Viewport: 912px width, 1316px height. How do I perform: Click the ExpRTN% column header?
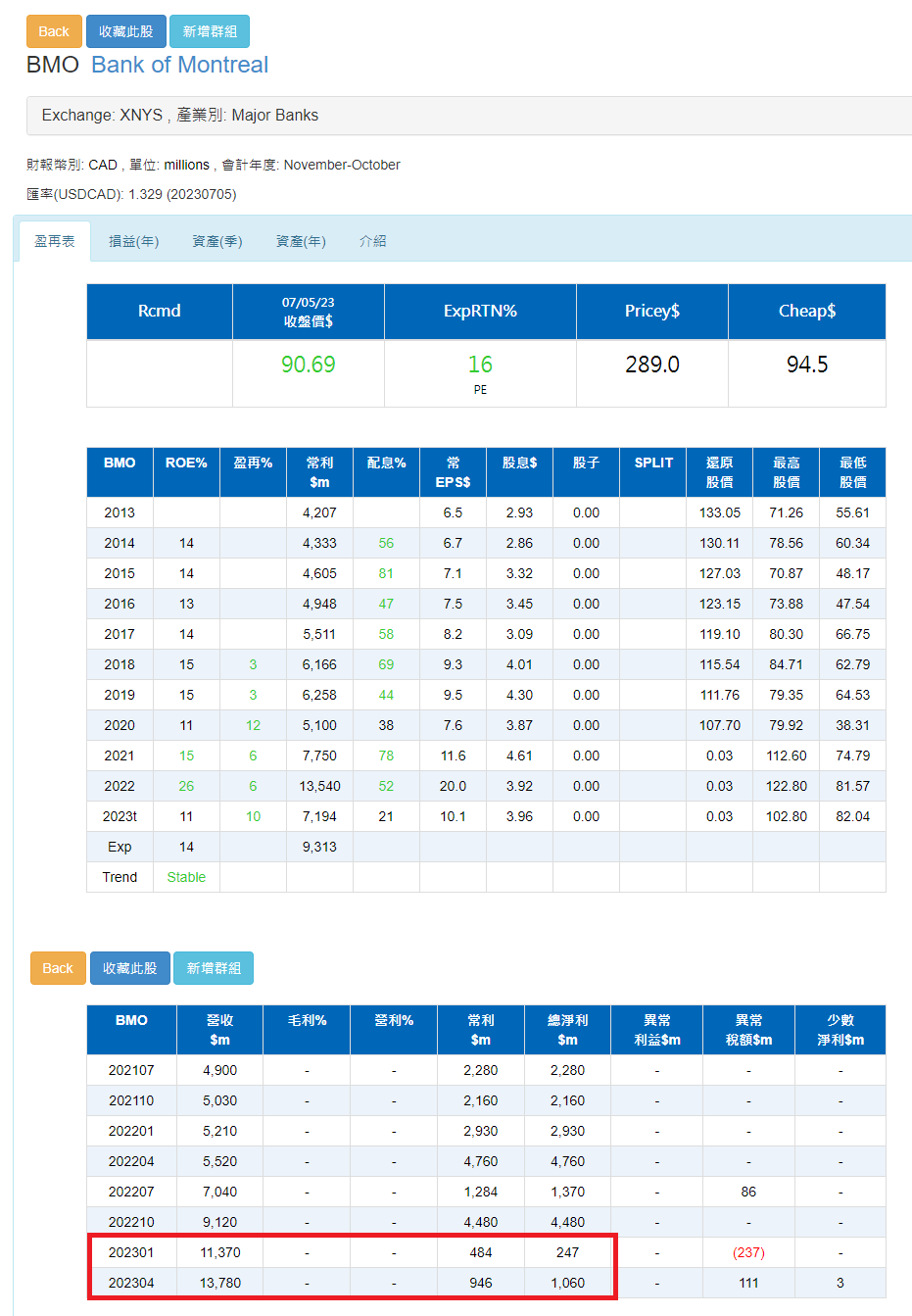[x=480, y=312]
